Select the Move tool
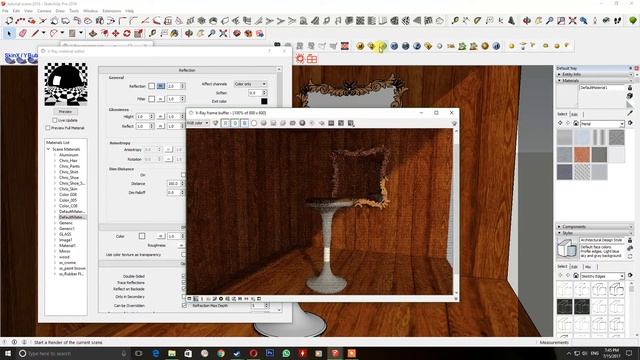Viewport: 640px width, 360px height. pyautogui.click(x=116, y=33)
